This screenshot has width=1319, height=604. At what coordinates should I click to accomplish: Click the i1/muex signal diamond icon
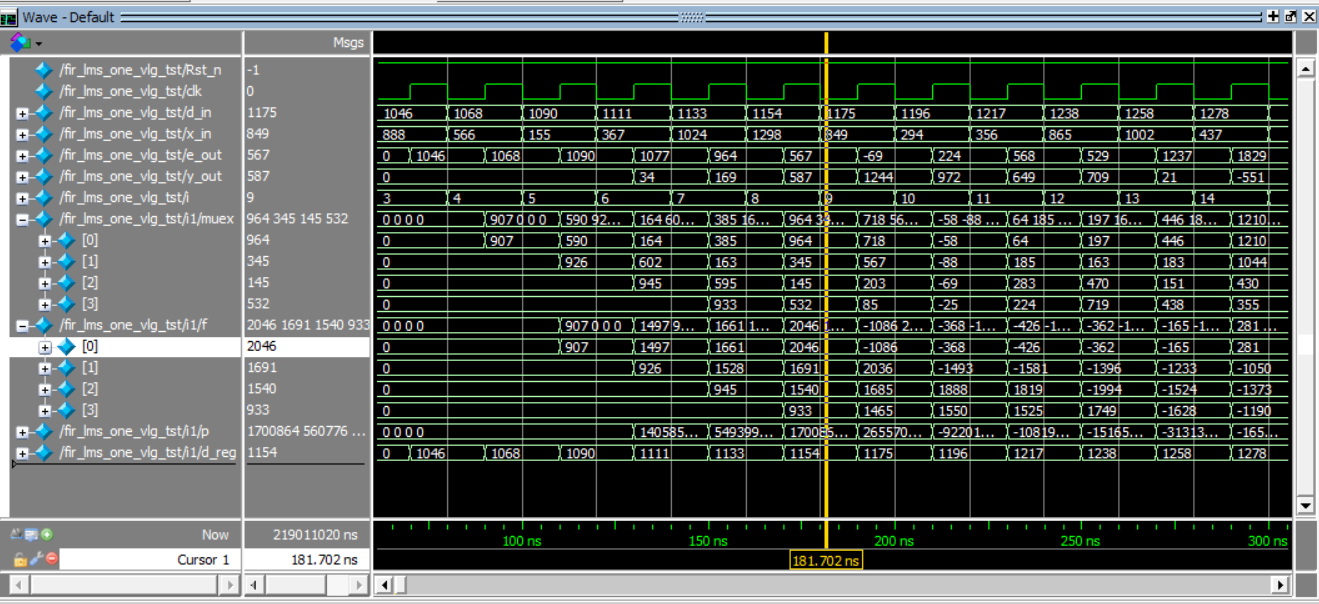[43, 219]
